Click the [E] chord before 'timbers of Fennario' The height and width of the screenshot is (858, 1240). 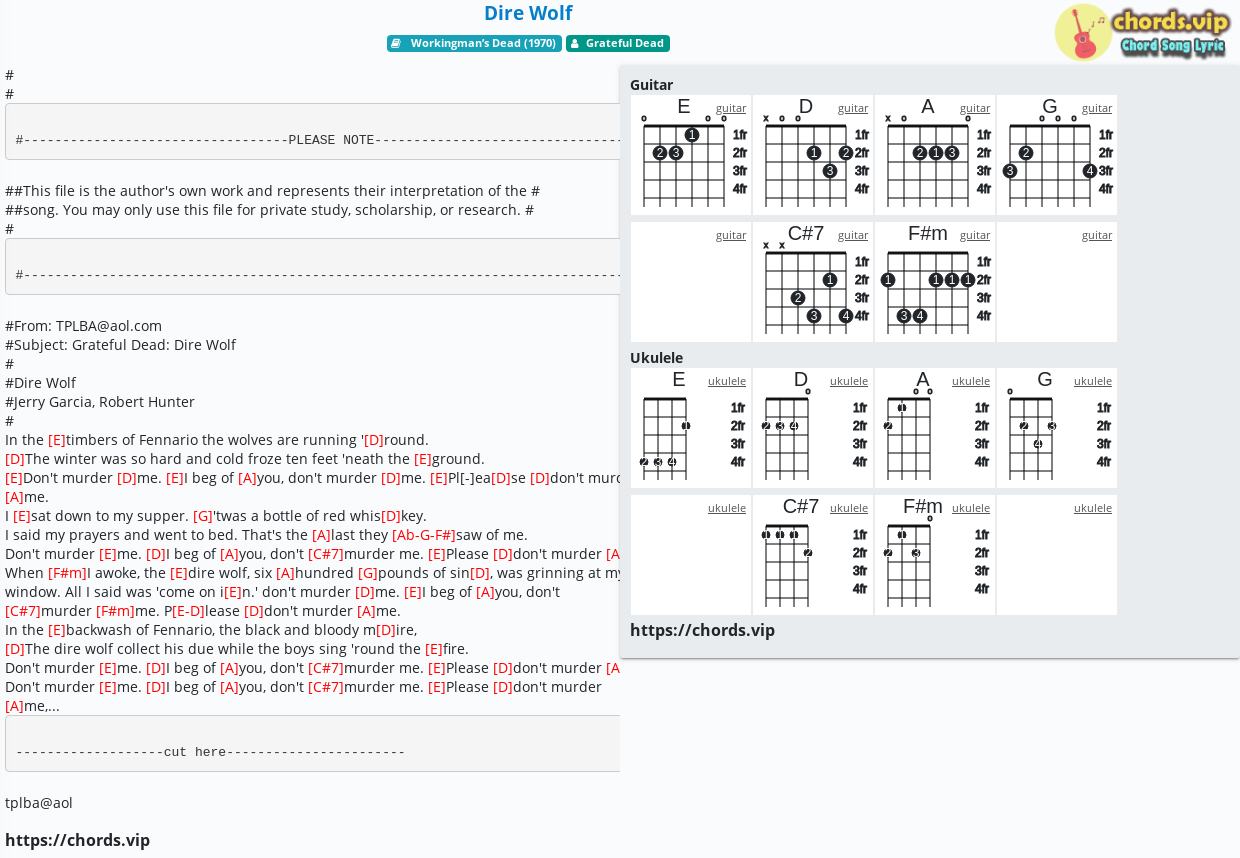point(57,440)
